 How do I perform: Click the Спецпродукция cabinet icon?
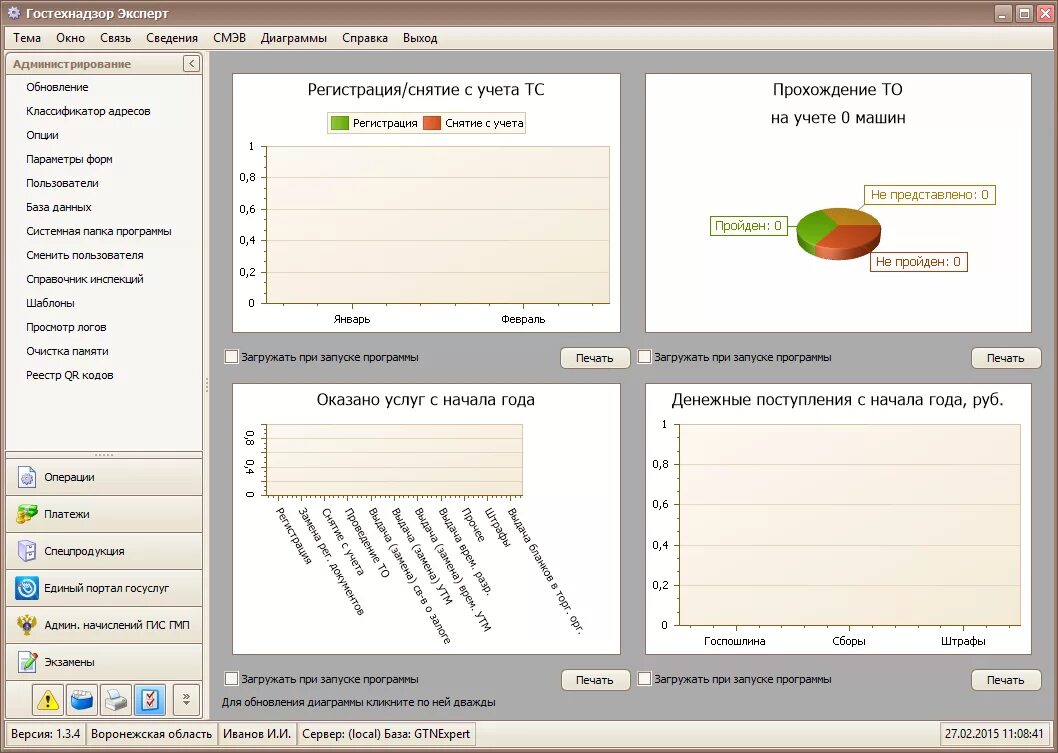tap(27, 551)
